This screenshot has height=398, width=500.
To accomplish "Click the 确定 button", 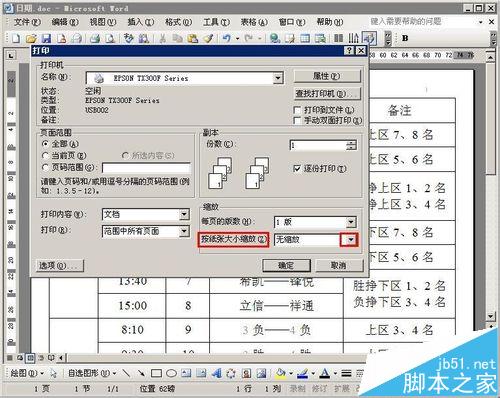I will coord(286,266).
